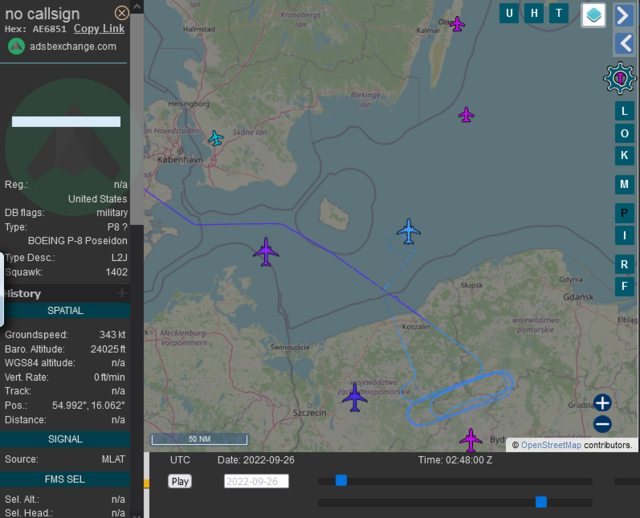
Task: Toggle the L labels button
Action: click(624, 111)
